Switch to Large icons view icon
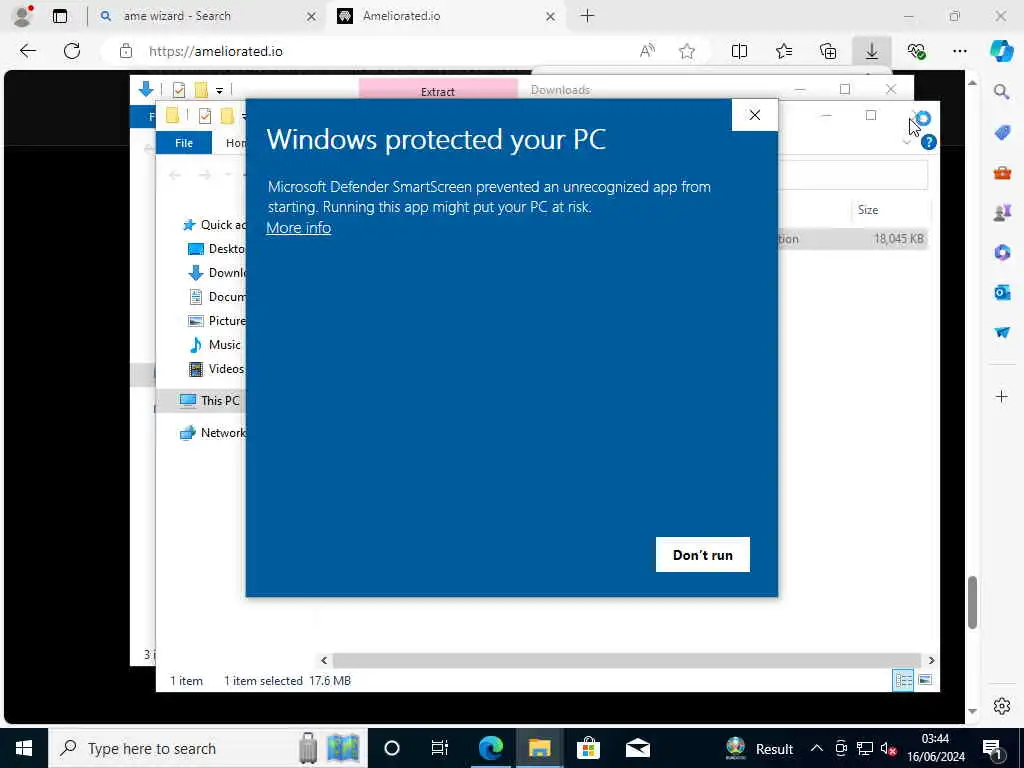This screenshot has width=1024, height=768. point(925,680)
